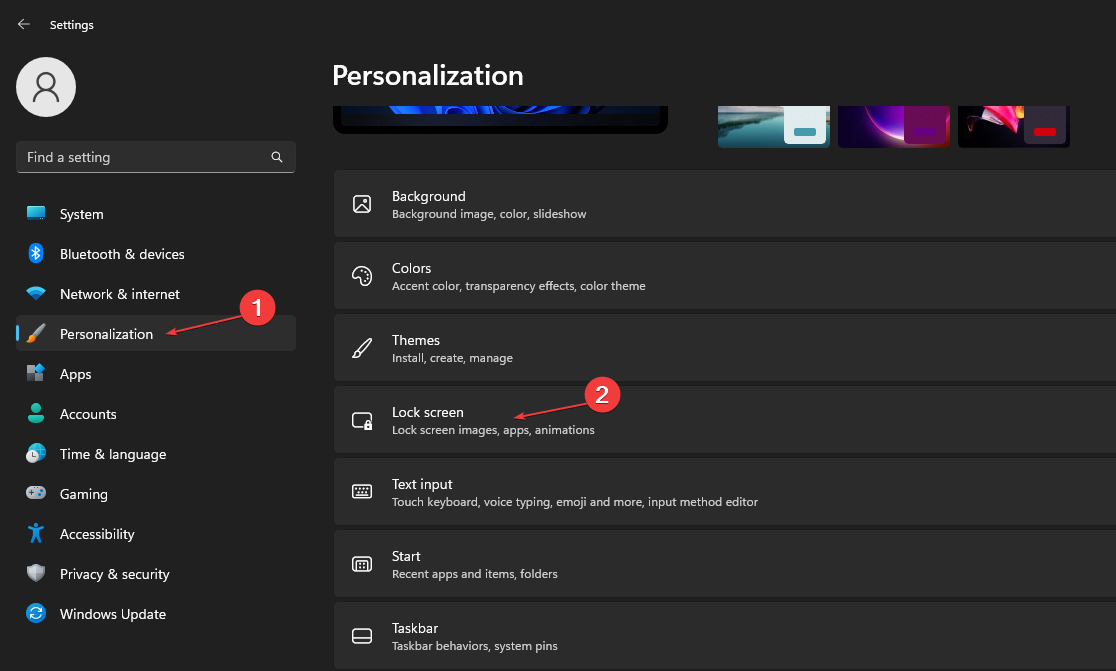Click the Find a setting search field
The width and height of the screenshot is (1116, 671).
coord(140,157)
